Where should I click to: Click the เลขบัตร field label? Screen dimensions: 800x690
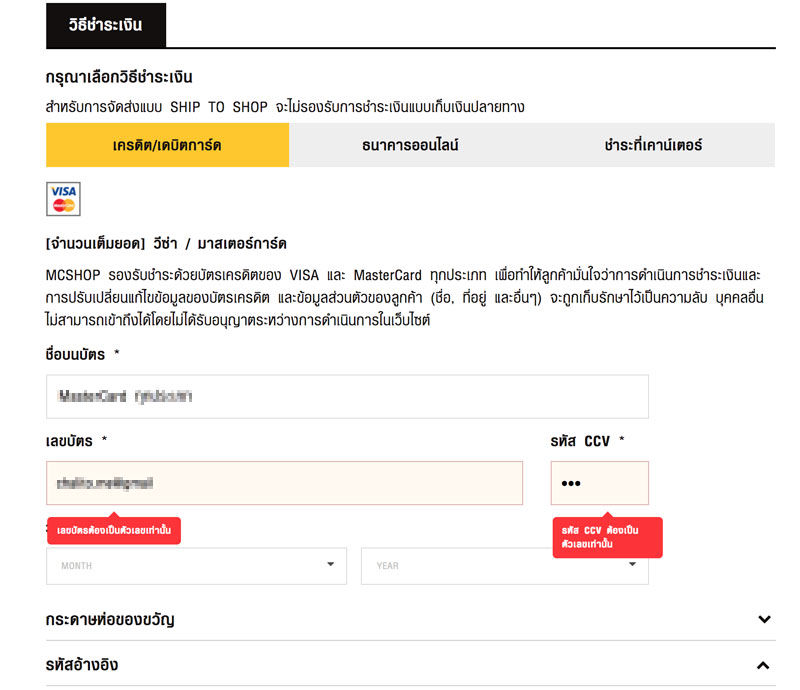(76, 440)
